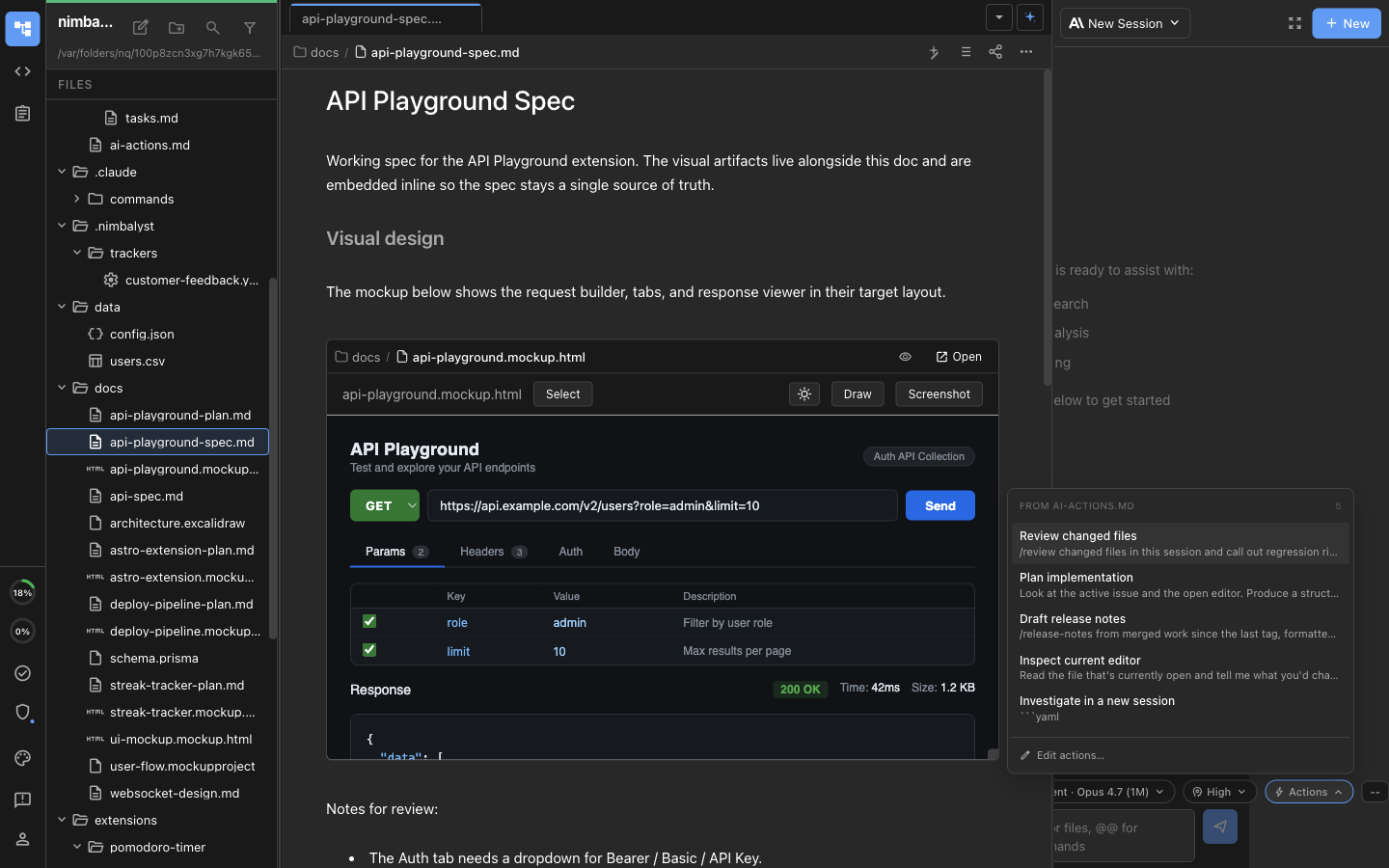Click the file filter funnel icon
The image size is (1389, 868).
(250, 28)
